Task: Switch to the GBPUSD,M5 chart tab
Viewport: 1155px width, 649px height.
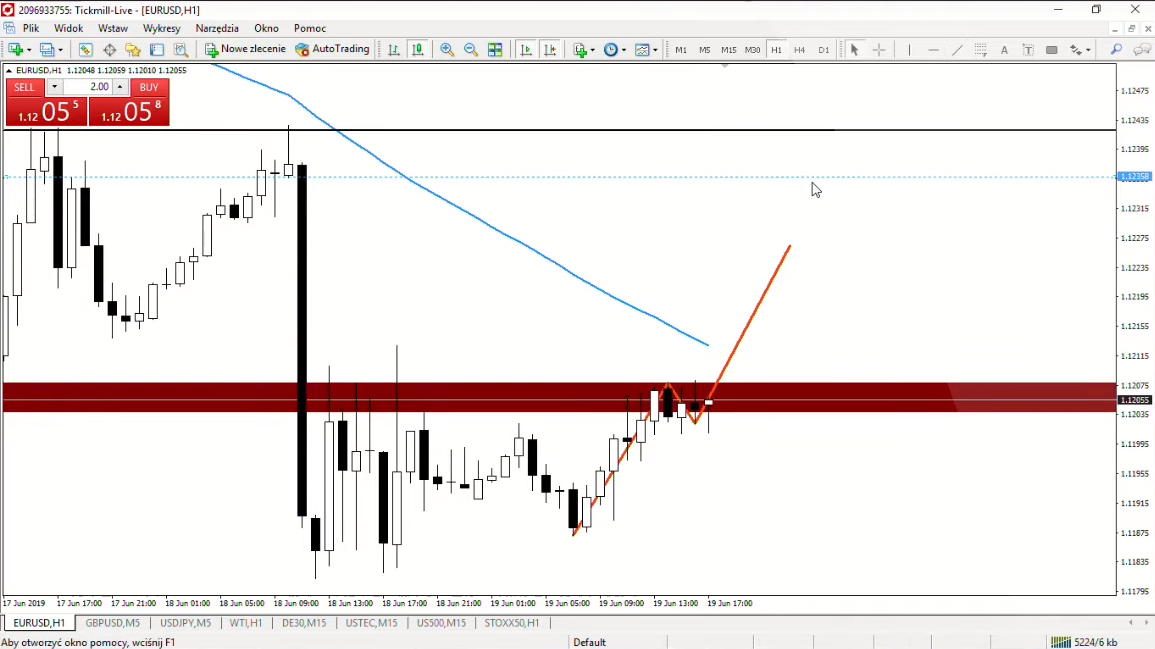Action: [112, 622]
